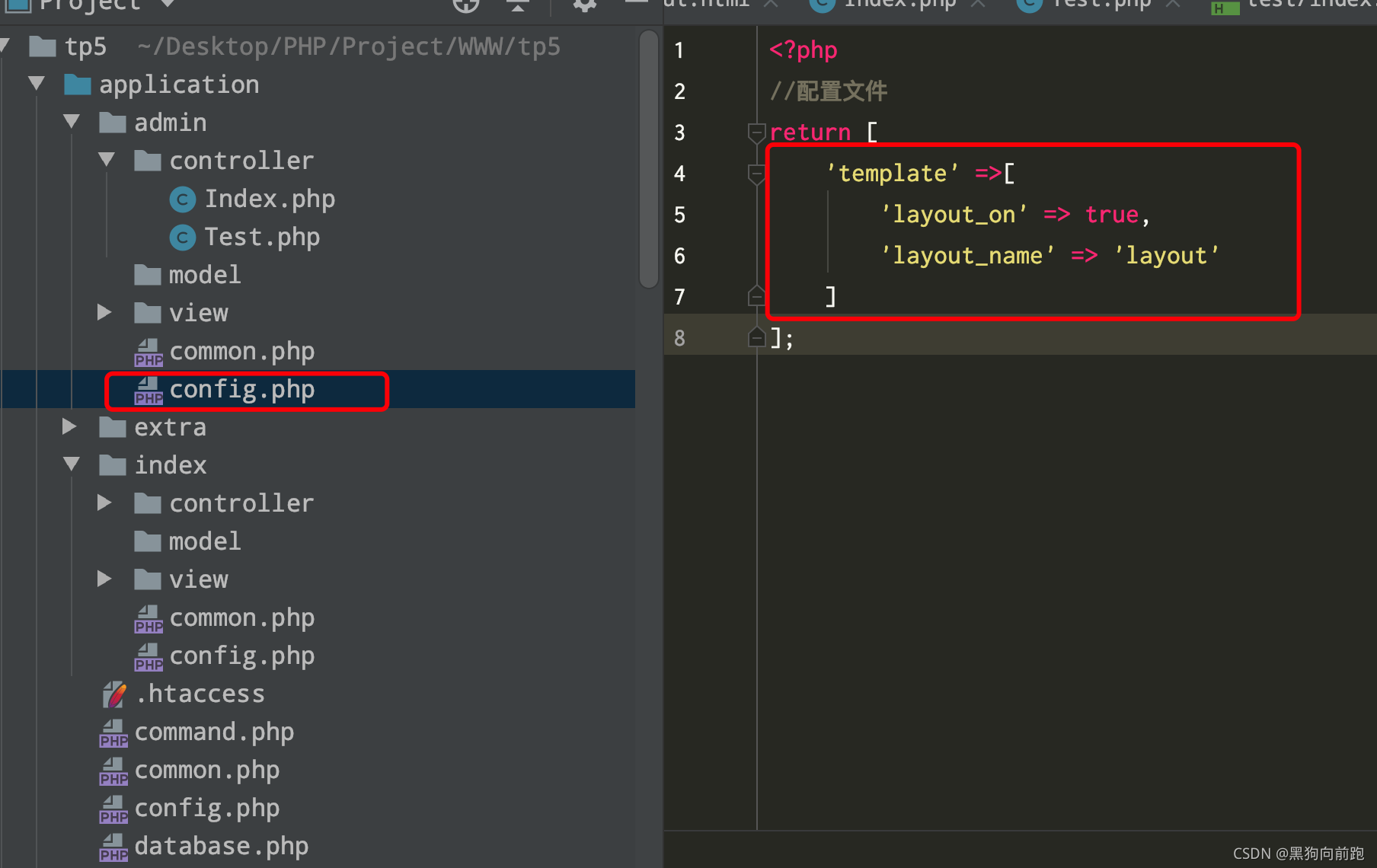
Task: Collapse the application folder arrow
Action: click(36, 84)
